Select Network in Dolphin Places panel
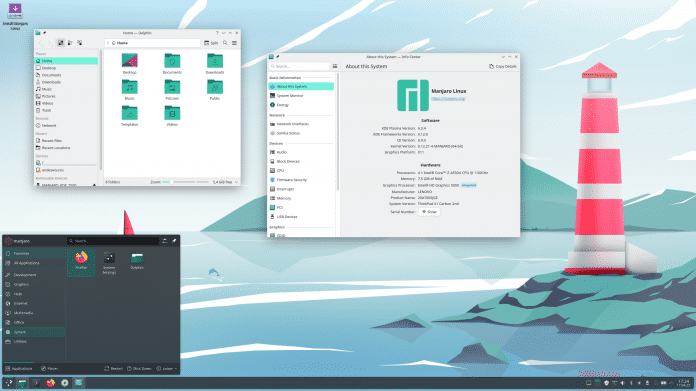The height and width of the screenshot is (391, 696). (x=66, y=126)
